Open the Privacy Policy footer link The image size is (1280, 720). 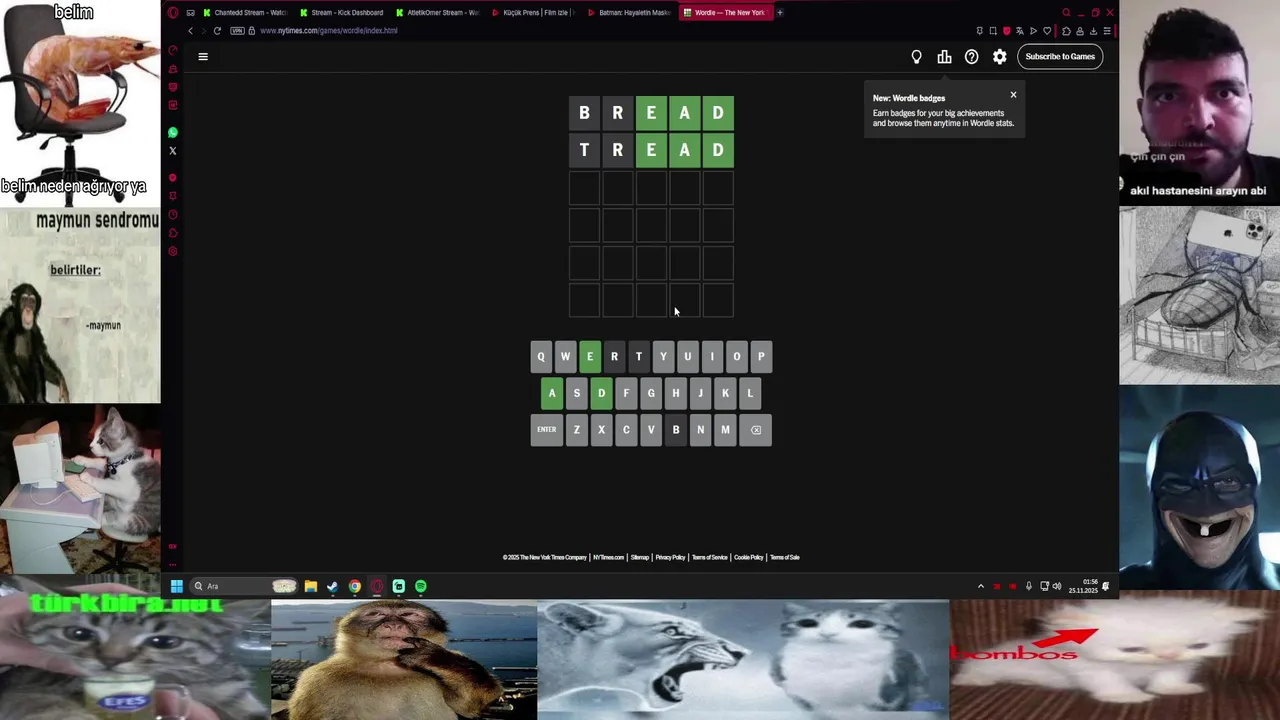click(x=670, y=558)
